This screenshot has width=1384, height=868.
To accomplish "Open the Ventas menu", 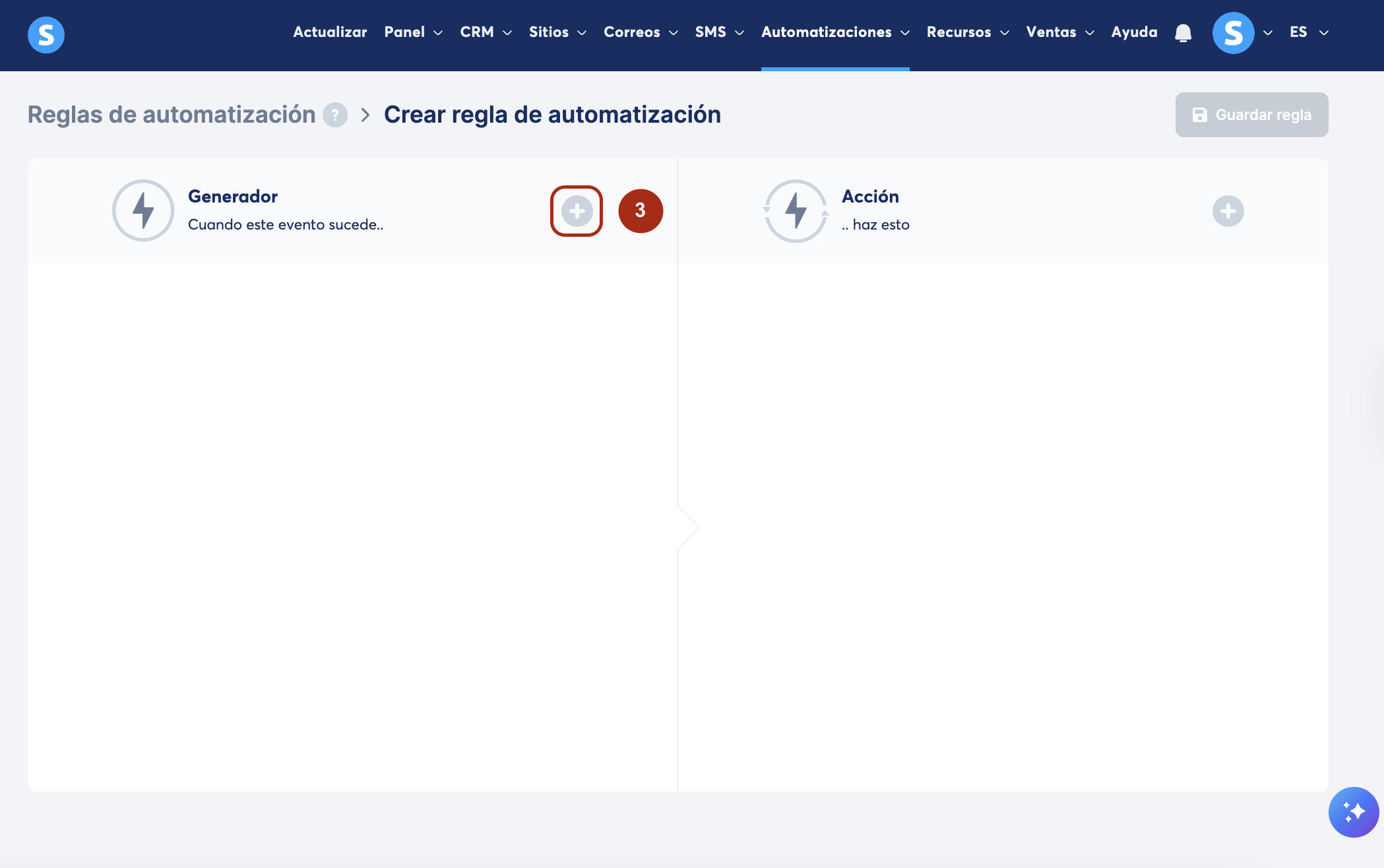I will [1060, 32].
